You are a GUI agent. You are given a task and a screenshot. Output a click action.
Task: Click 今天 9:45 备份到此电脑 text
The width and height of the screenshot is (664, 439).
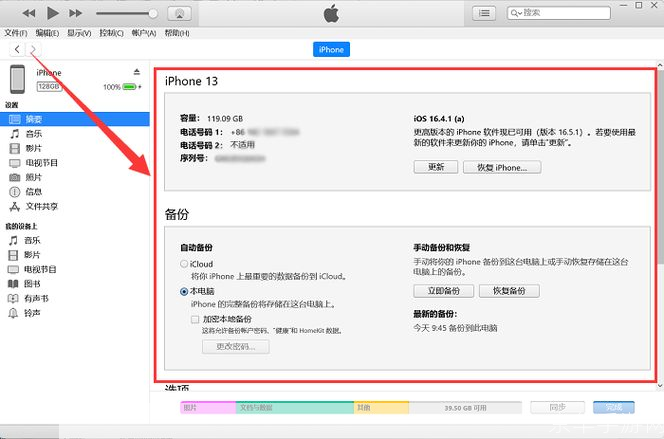click(x=455, y=328)
